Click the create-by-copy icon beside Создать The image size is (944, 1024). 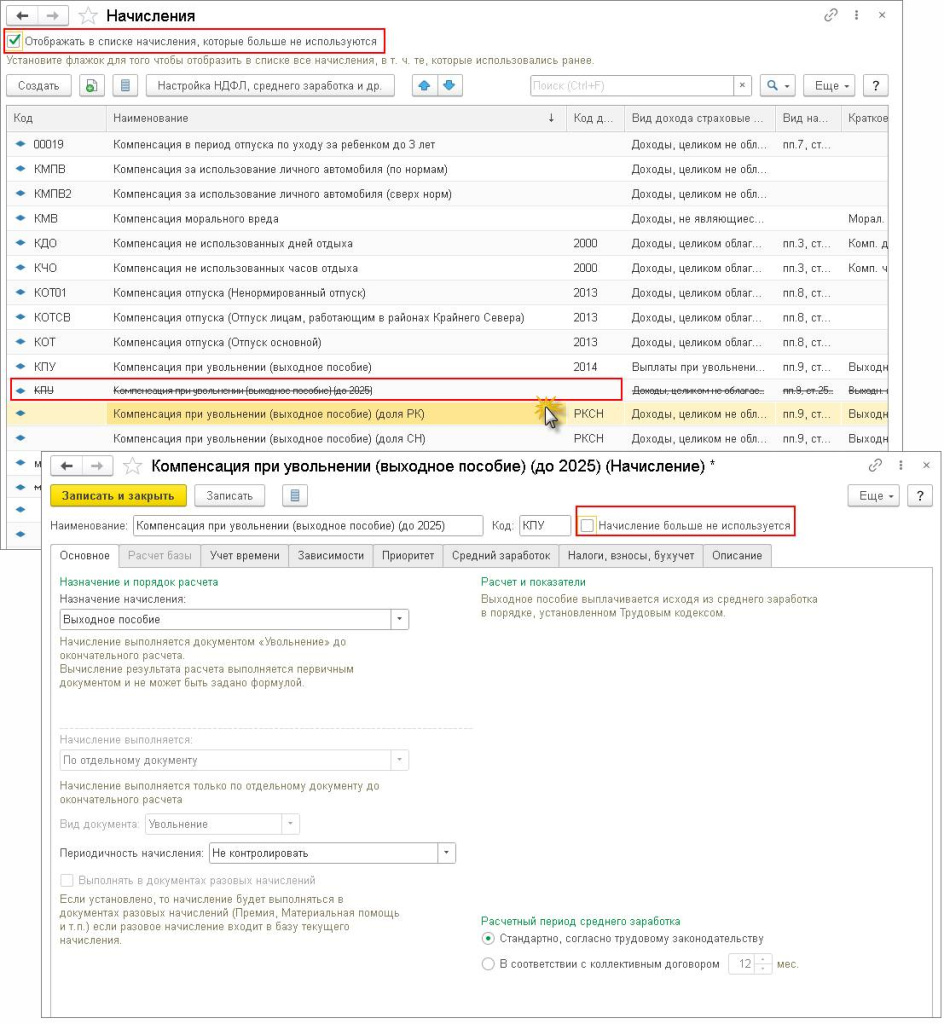click(92, 86)
